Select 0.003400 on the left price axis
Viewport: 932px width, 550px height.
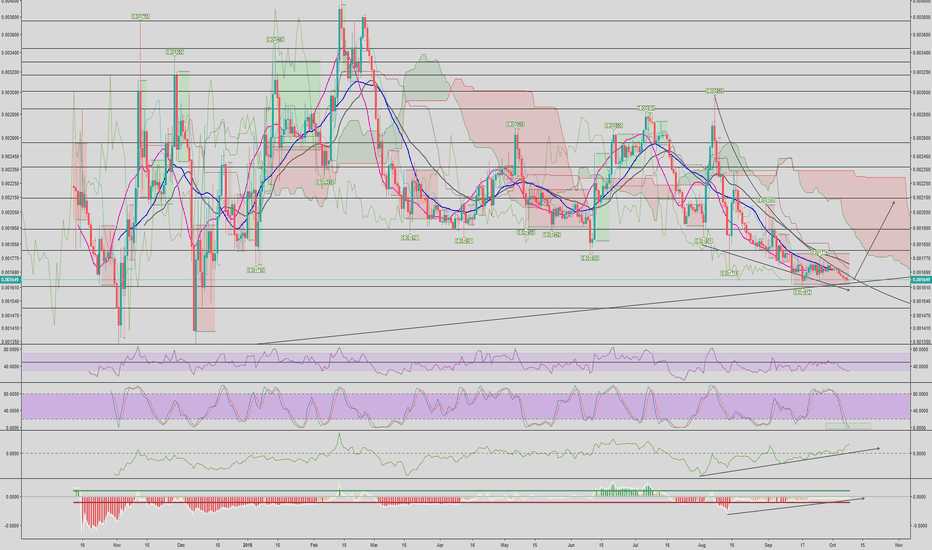10,53
